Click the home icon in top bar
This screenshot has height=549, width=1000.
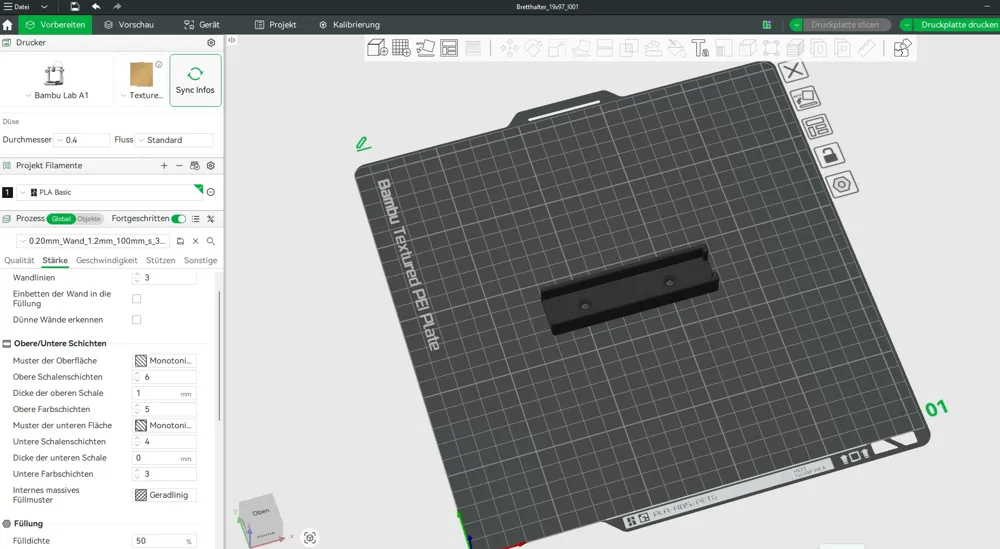pyautogui.click(x=8, y=25)
